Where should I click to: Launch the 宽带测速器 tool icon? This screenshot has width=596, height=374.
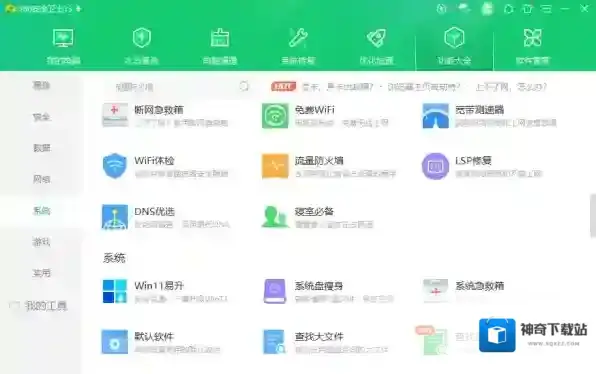click(x=436, y=116)
